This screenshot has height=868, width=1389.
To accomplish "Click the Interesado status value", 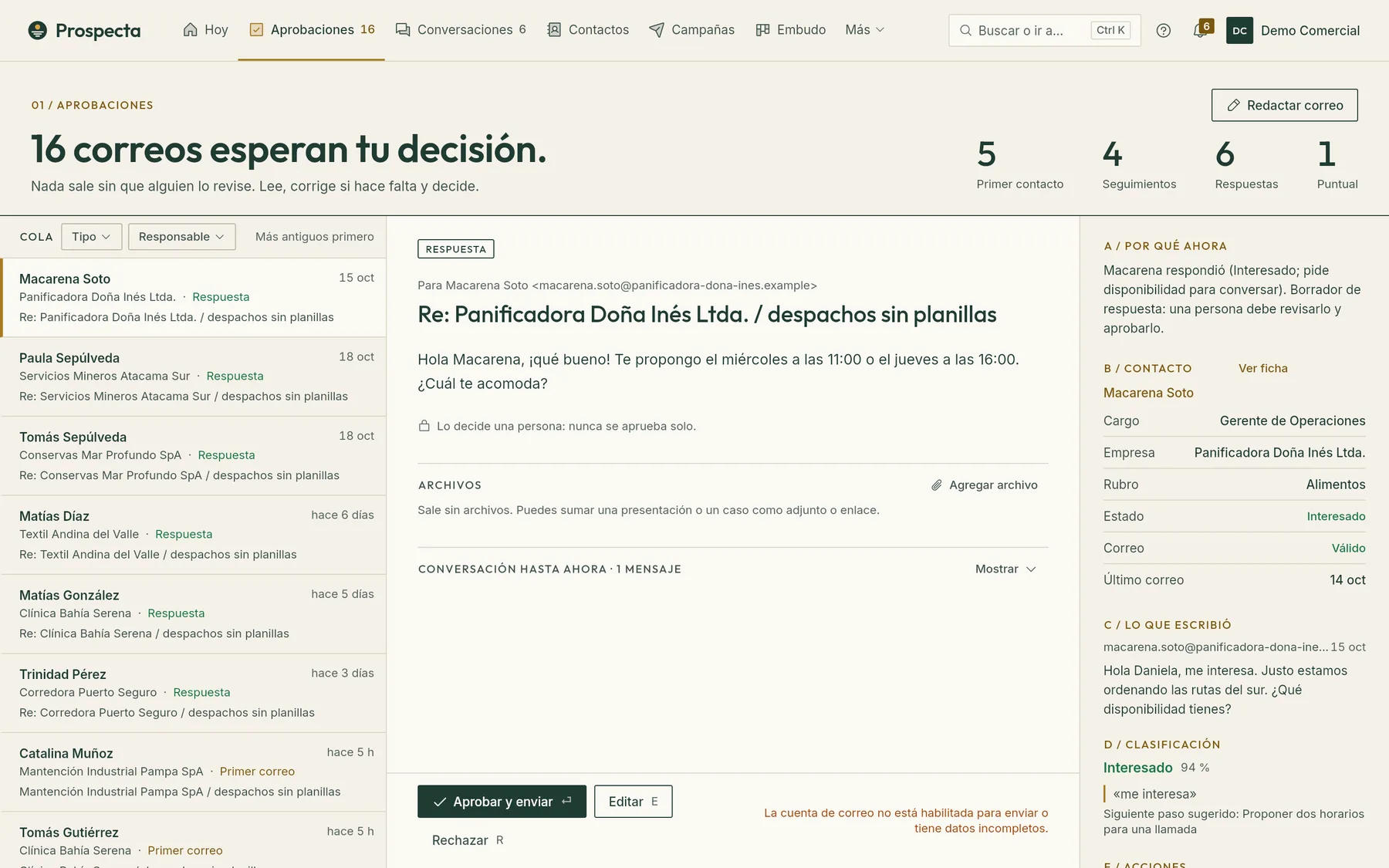I will pyautogui.click(x=1336, y=516).
